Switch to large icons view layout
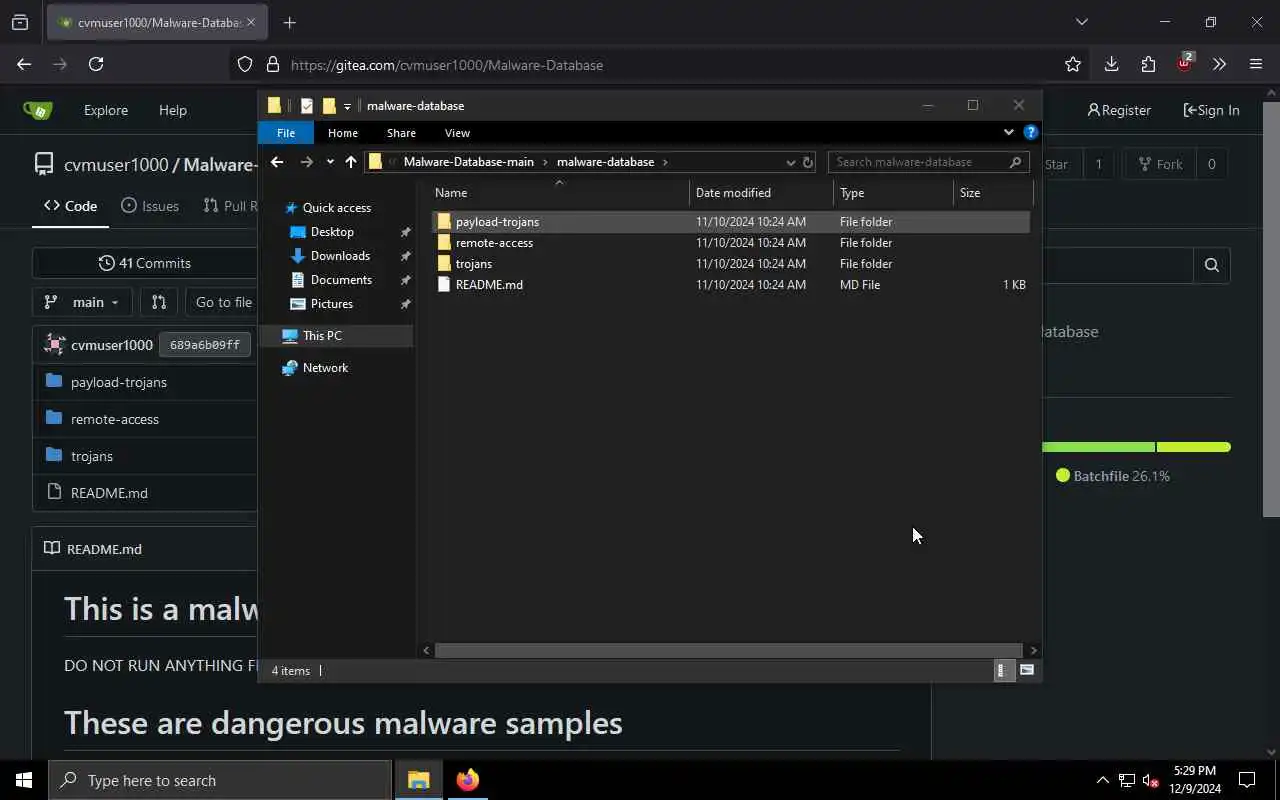The image size is (1280, 800). (1026, 671)
